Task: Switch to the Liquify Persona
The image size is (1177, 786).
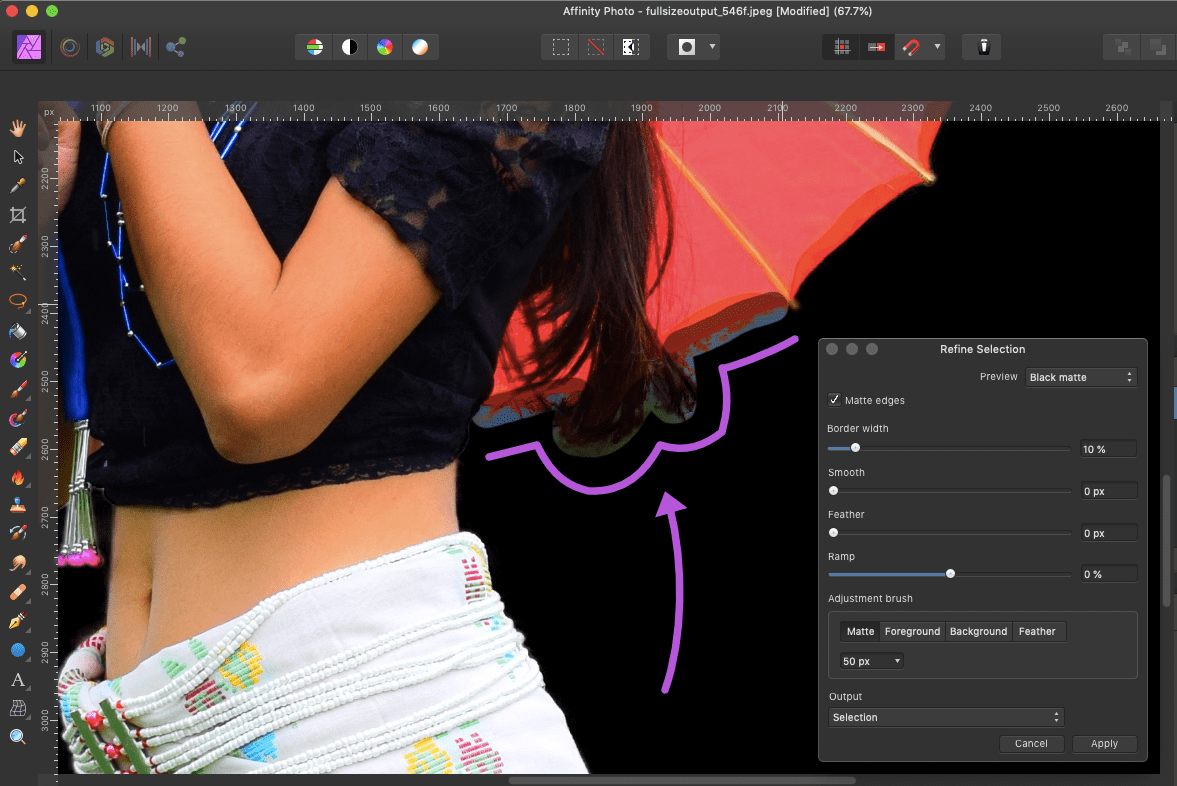Action: pos(70,47)
